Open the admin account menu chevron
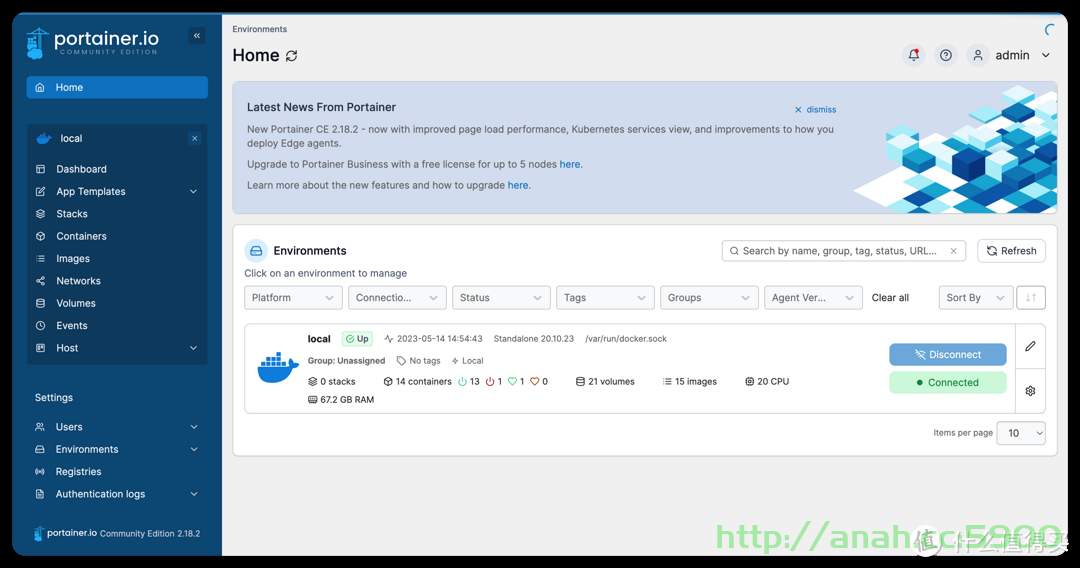The height and width of the screenshot is (568, 1080). pyautogui.click(x=1046, y=55)
